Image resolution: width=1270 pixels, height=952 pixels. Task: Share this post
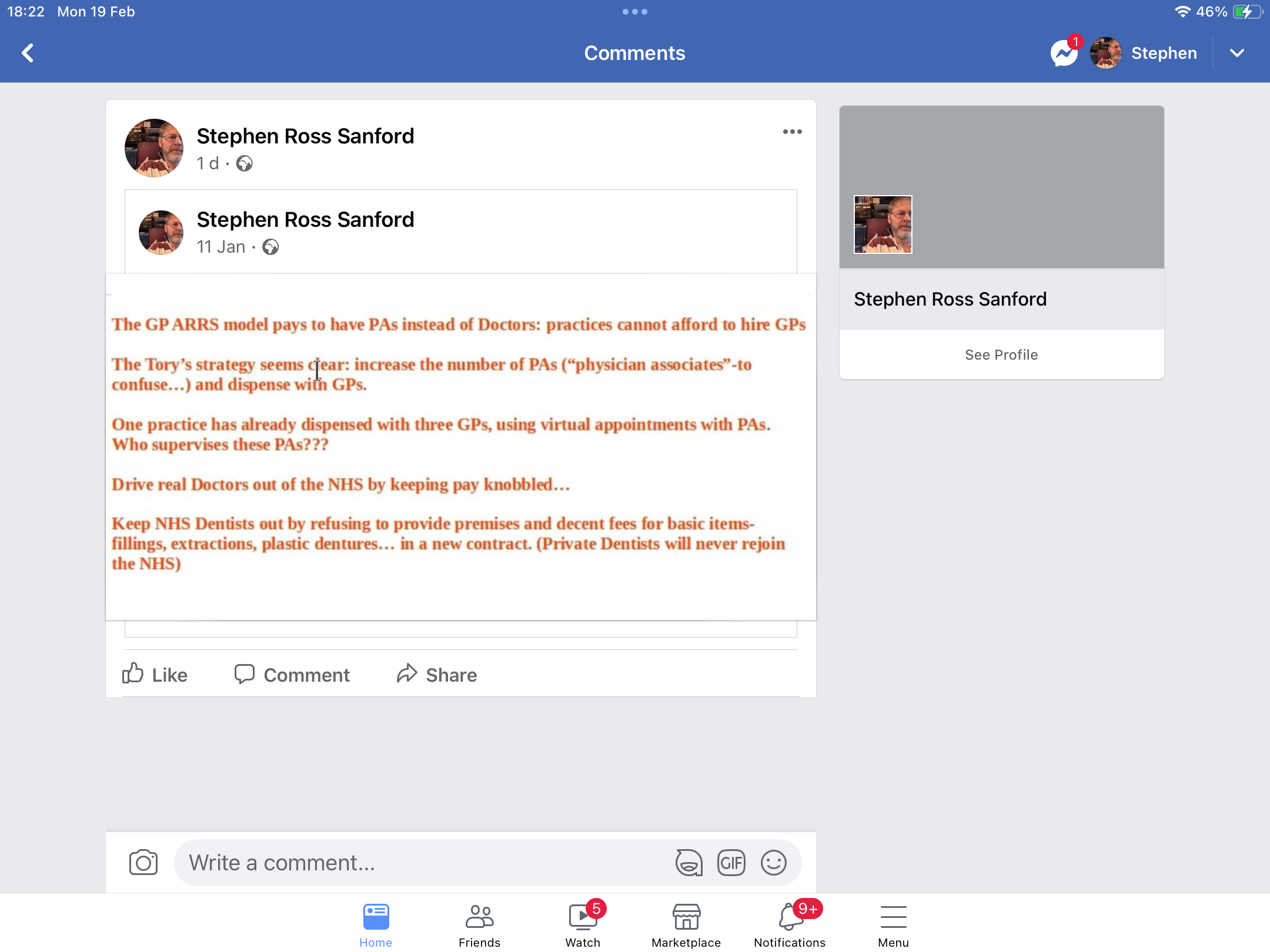[436, 675]
